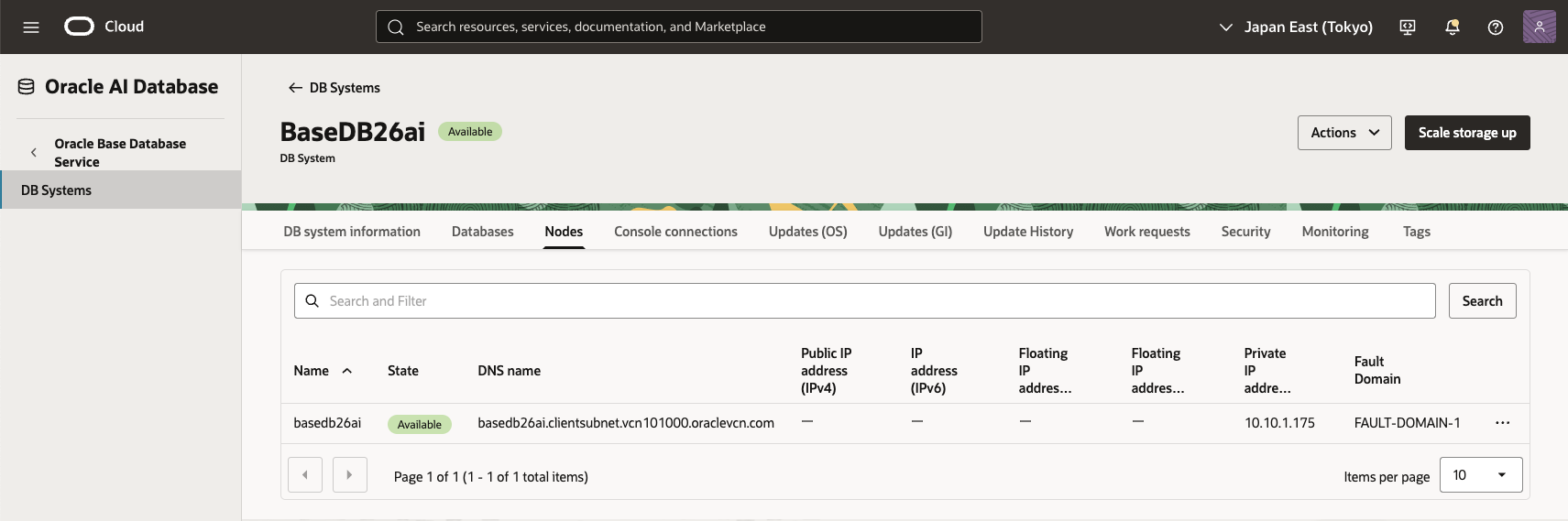Click the Public IP address (IPv4) header

point(826,371)
